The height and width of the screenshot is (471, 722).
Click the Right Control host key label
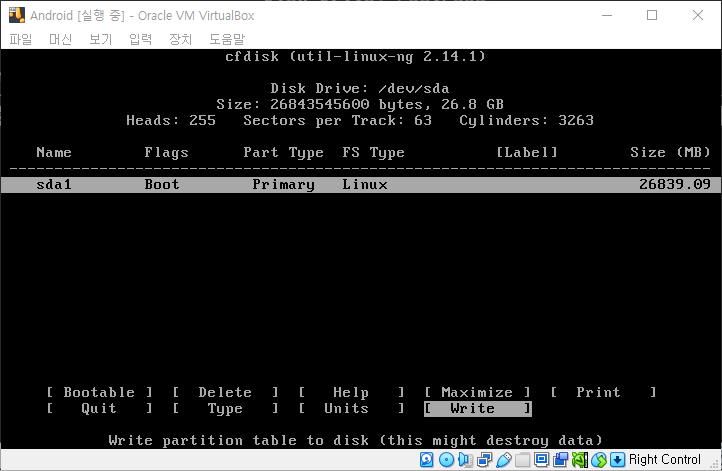[x=664, y=459]
